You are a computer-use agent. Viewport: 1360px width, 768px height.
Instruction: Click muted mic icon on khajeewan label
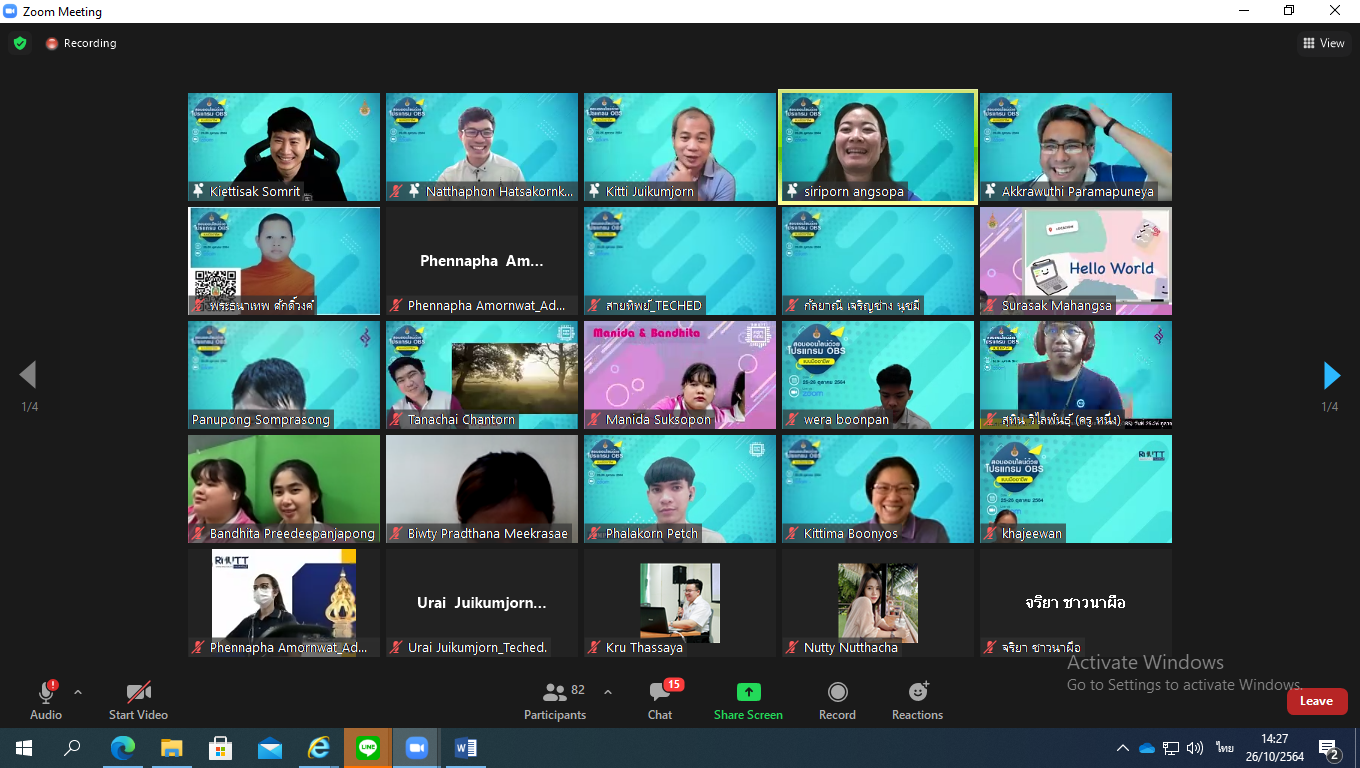coord(991,533)
